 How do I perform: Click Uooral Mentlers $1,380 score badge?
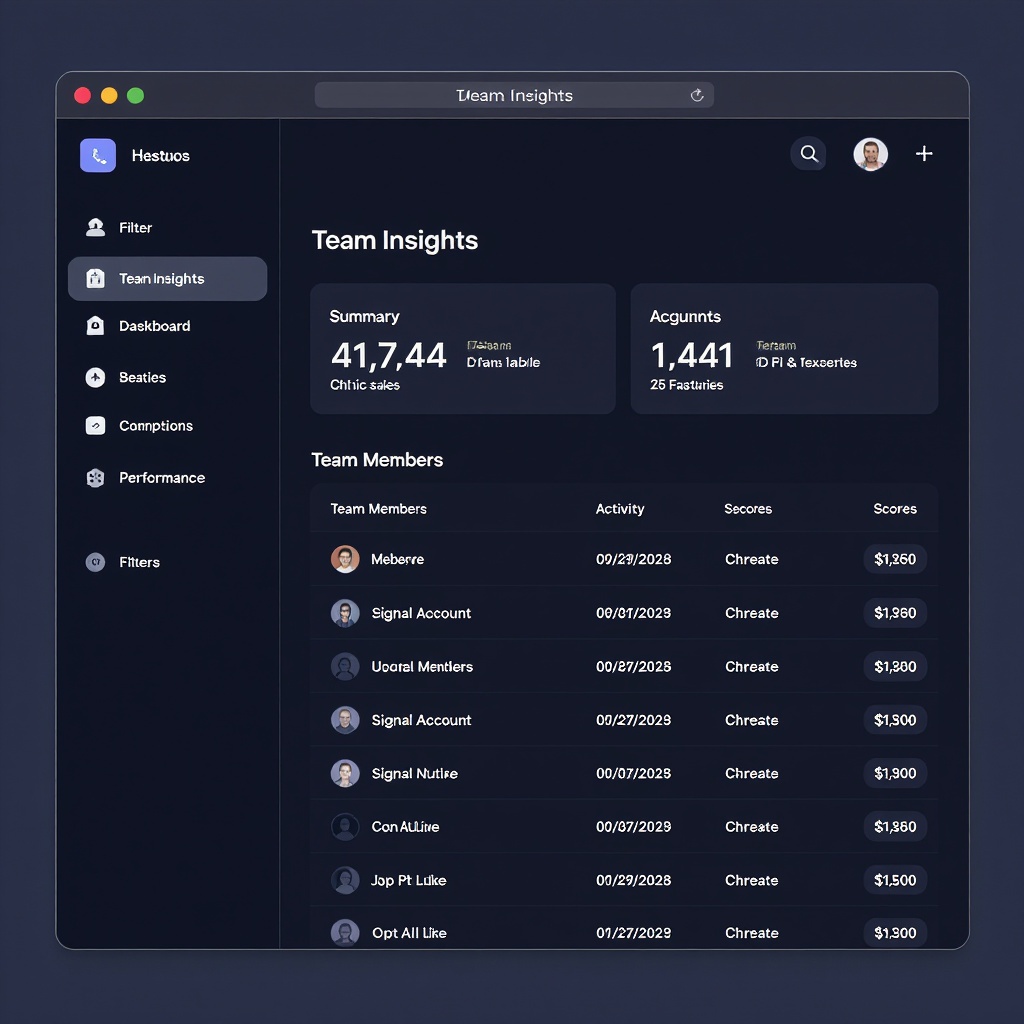(895, 667)
